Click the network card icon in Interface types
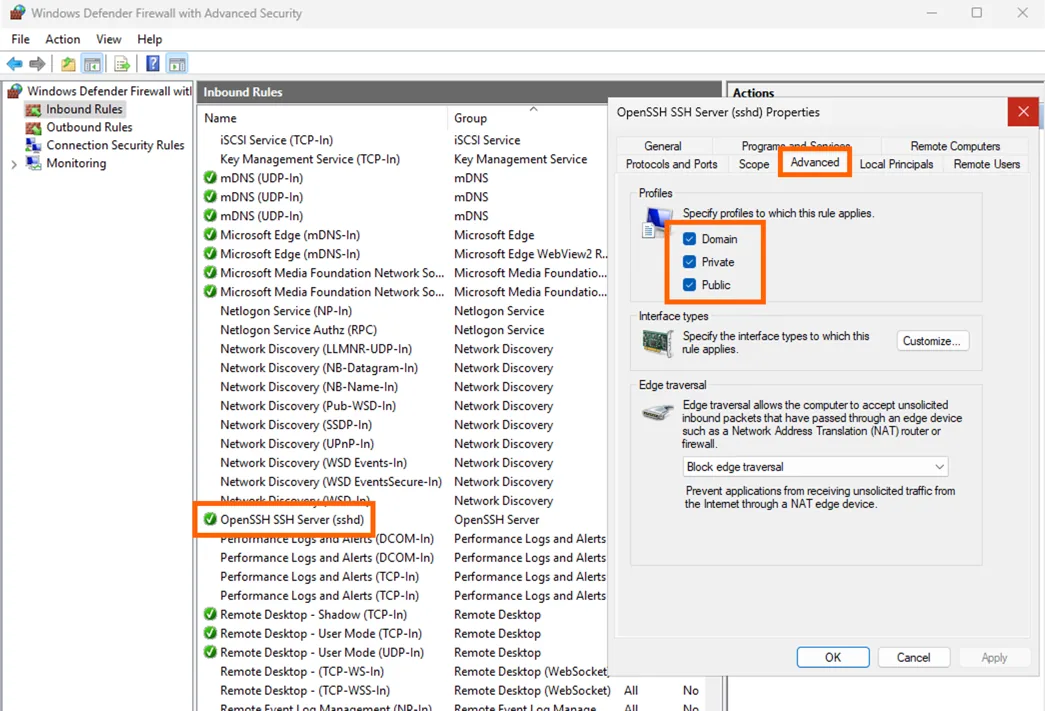 pyautogui.click(x=657, y=343)
